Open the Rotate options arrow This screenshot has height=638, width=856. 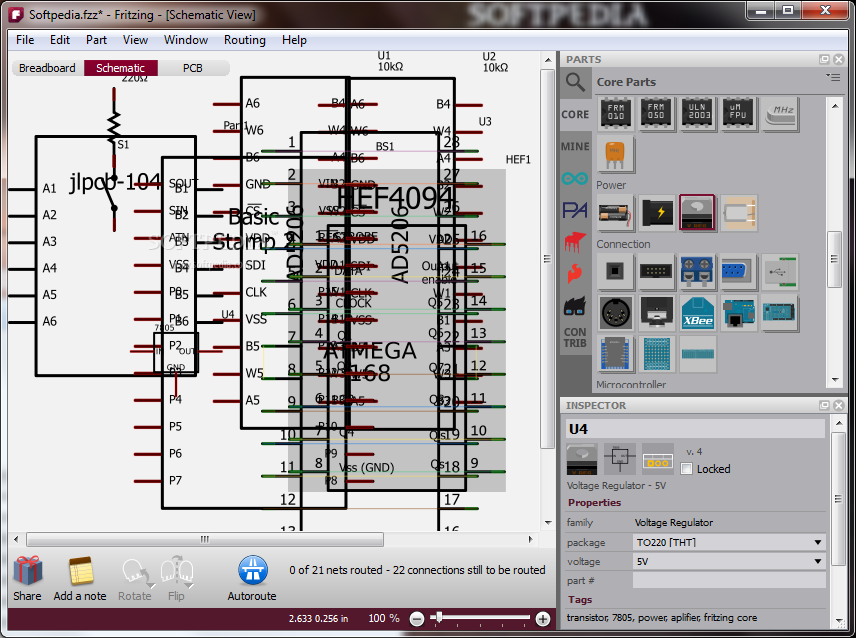pyautogui.click(x=150, y=586)
